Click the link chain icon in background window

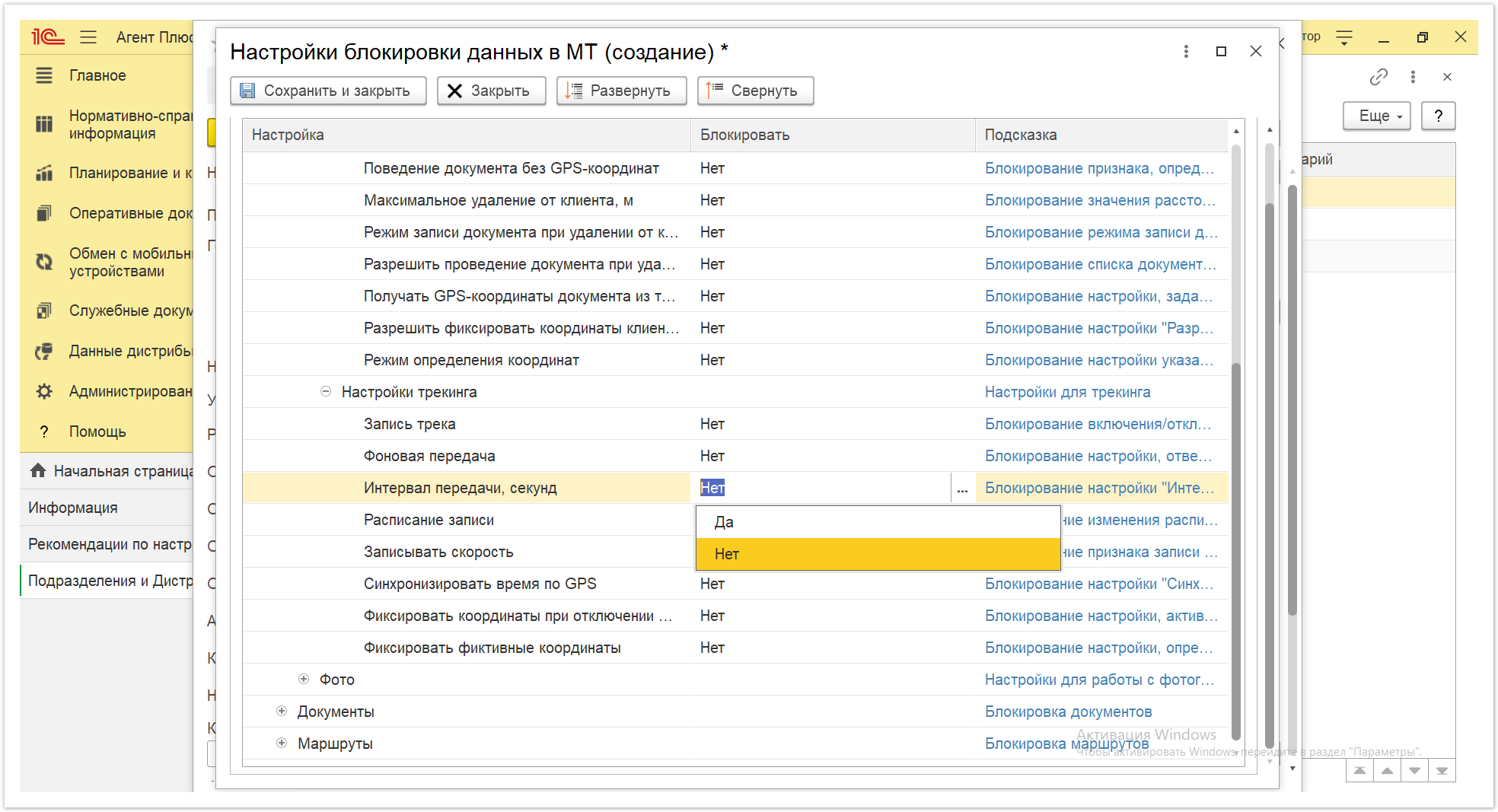click(x=1378, y=77)
